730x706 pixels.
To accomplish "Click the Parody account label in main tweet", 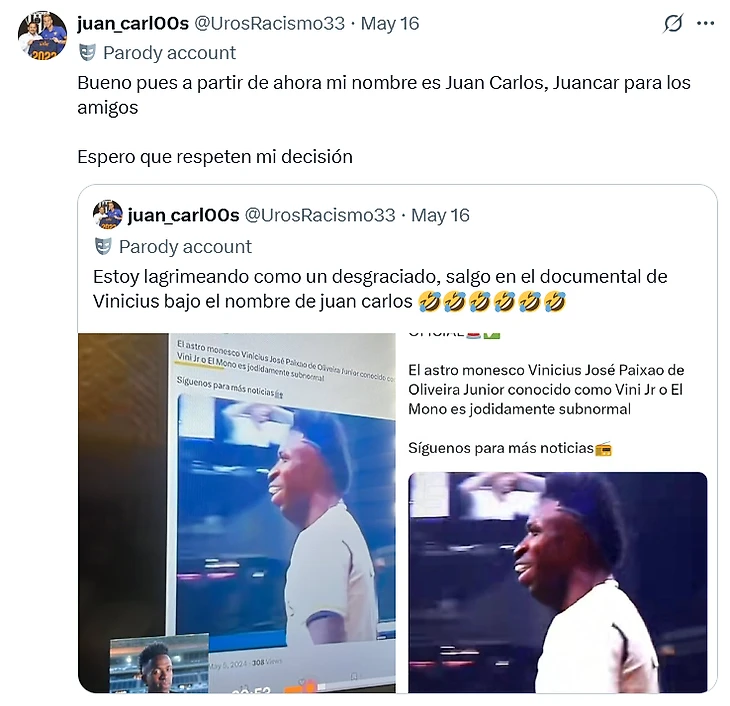I will (169, 53).
